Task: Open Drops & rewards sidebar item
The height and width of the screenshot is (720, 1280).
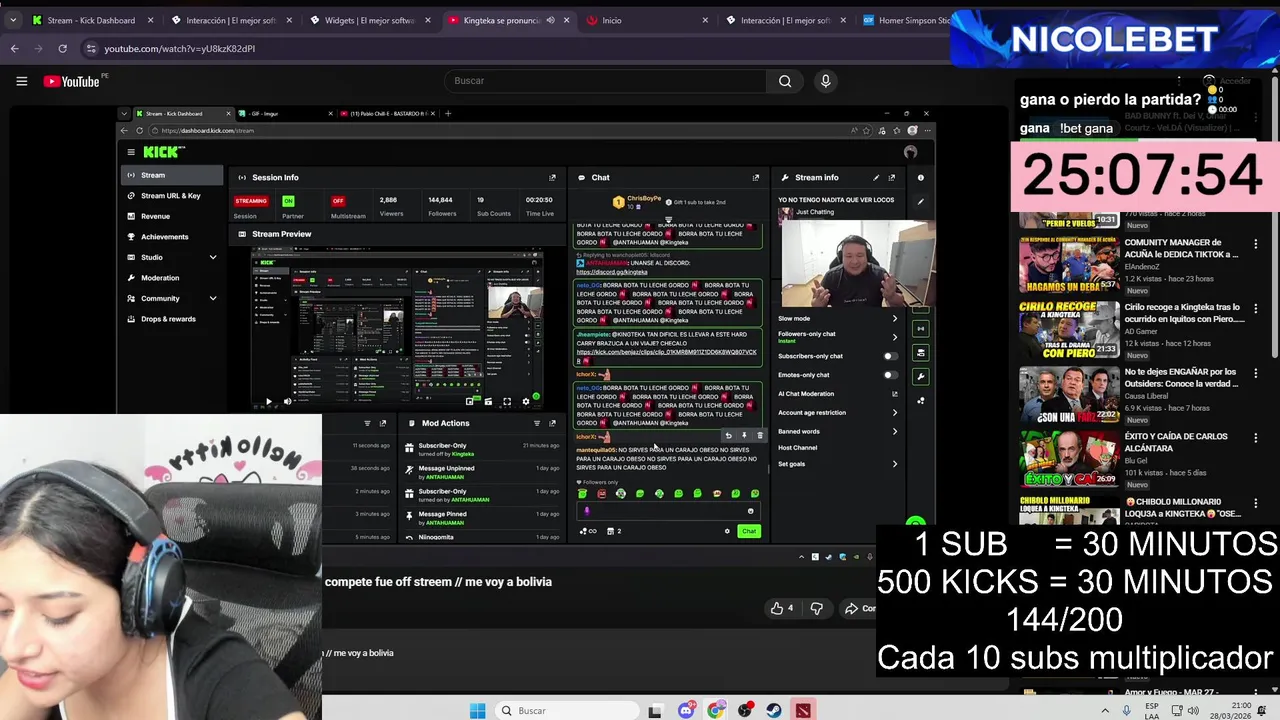Action: pos(172,319)
